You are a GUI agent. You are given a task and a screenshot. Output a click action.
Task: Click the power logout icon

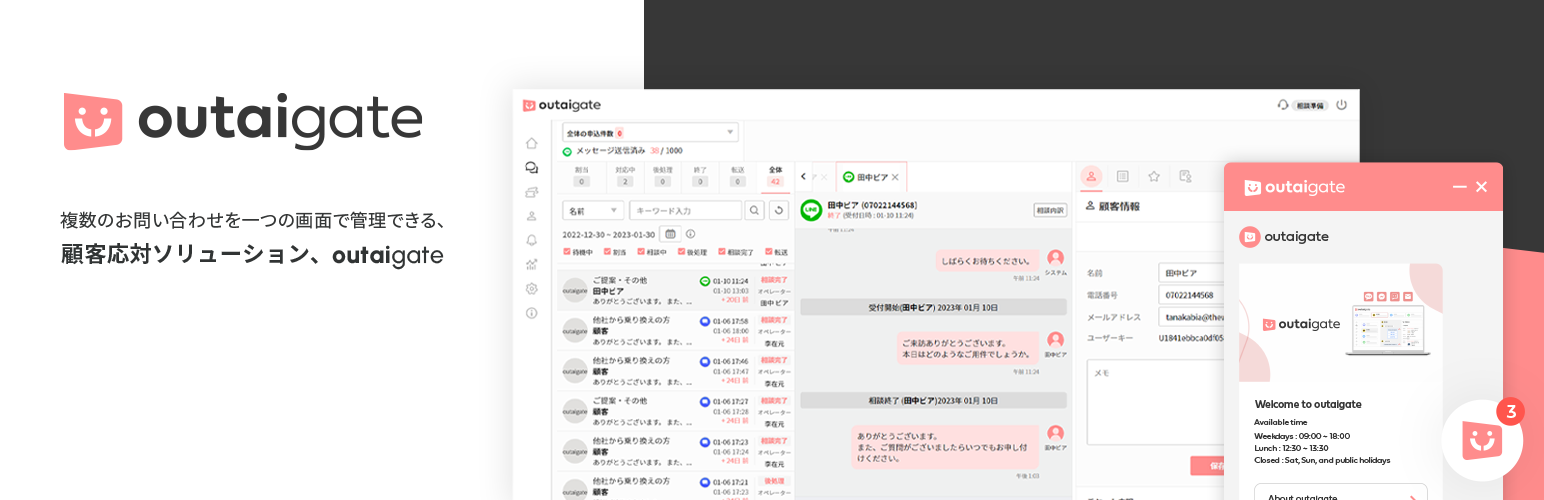pos(1341,105)
